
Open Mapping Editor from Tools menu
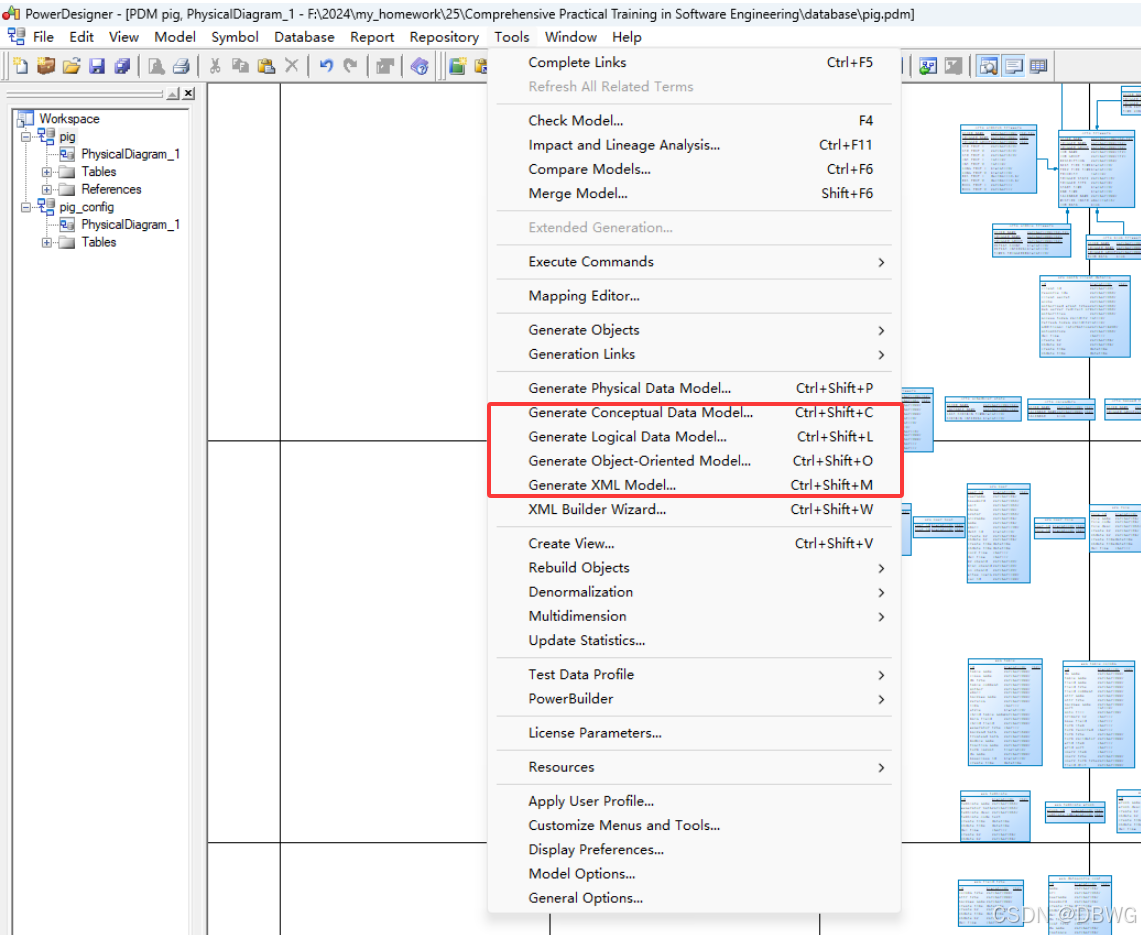point(693,296)
